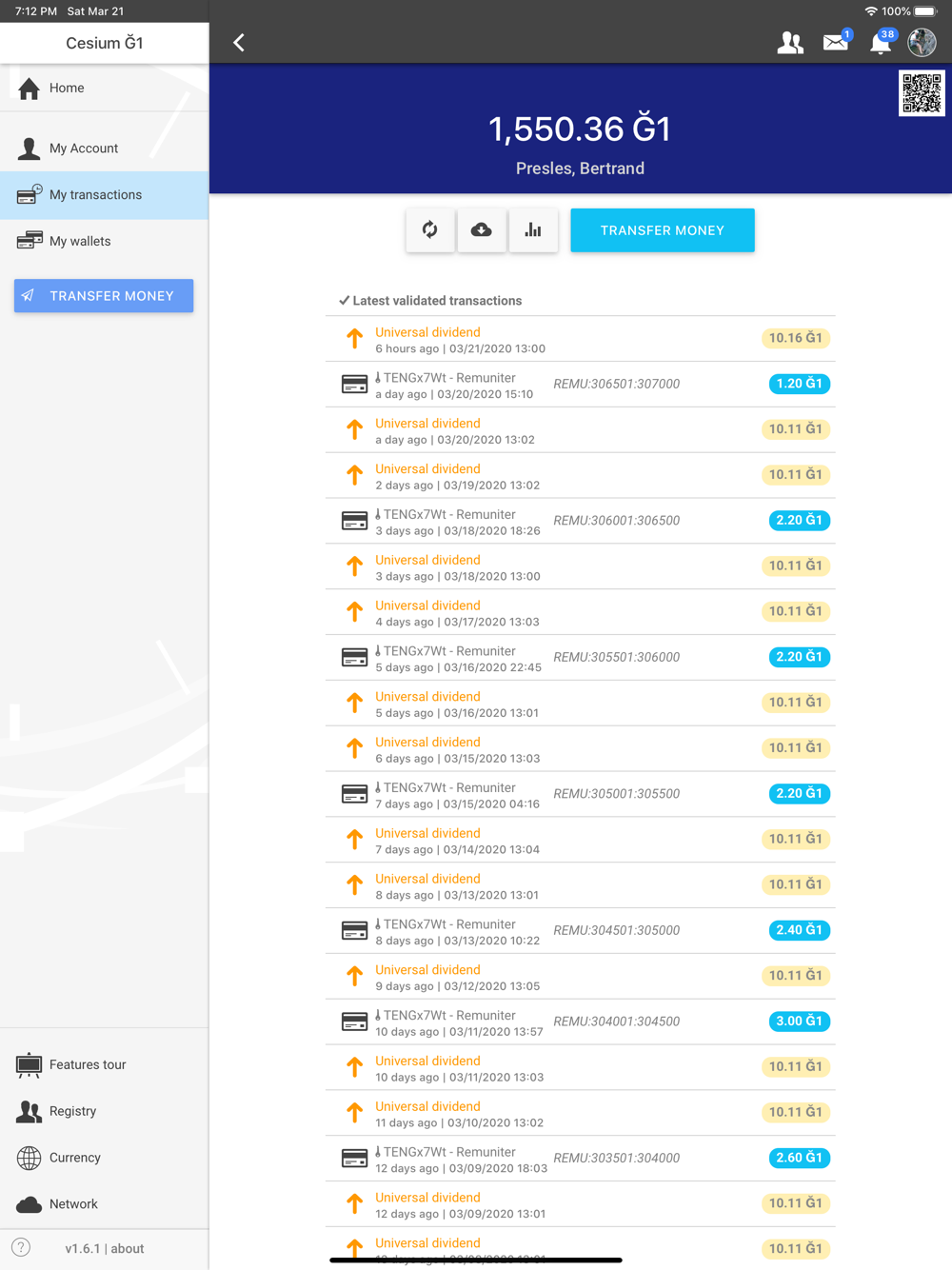Click the help question mark icon

[21, 1248]
